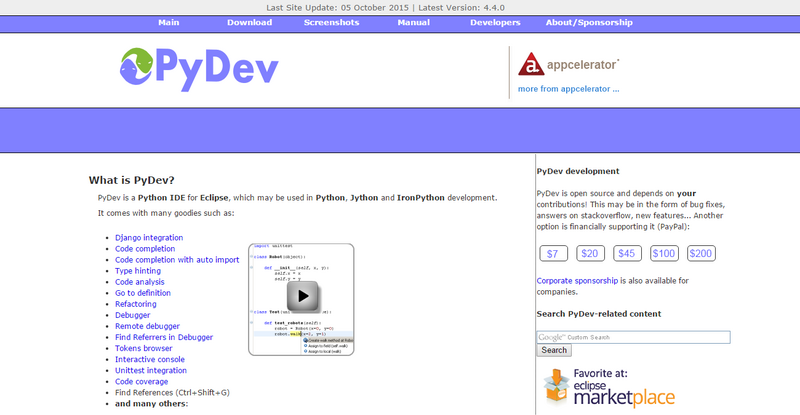Open the Main menu item
Viewport: 800px width, 415px height.
click(169, 21)
